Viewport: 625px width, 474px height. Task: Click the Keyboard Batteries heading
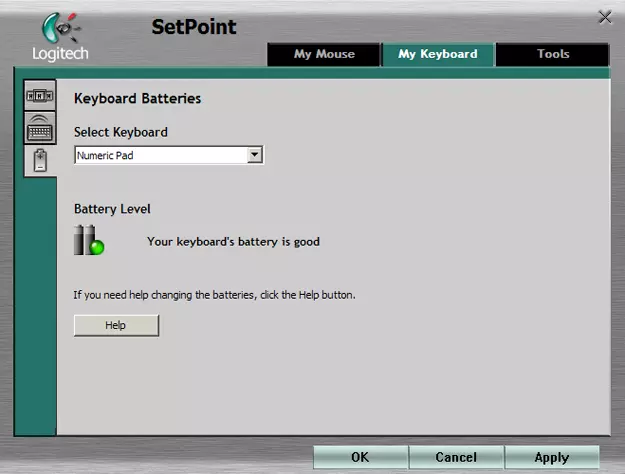pyautogui.click(x=138, y=98)
